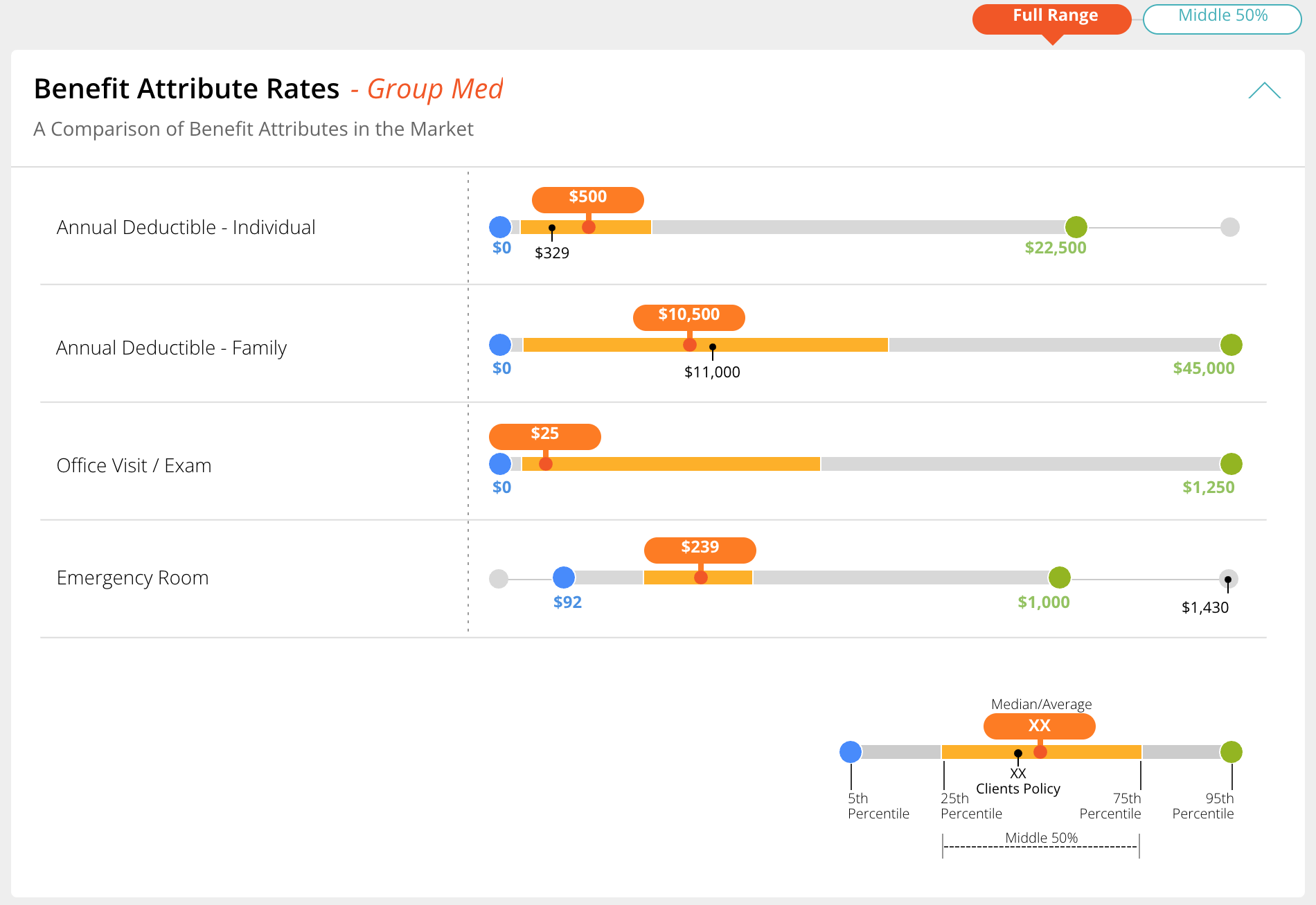The width and height of the screenshot is (1316, 905).
Task: Click the green $22,500 dot on Individual deductible
Action: (1076, 226)
